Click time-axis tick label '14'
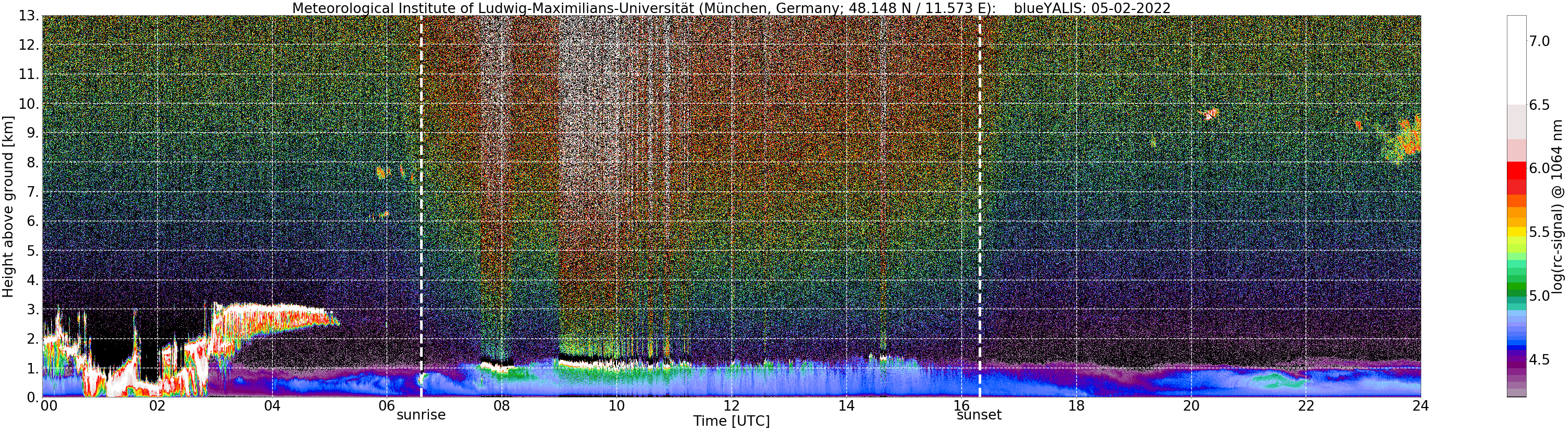 [x=846, y=406]
